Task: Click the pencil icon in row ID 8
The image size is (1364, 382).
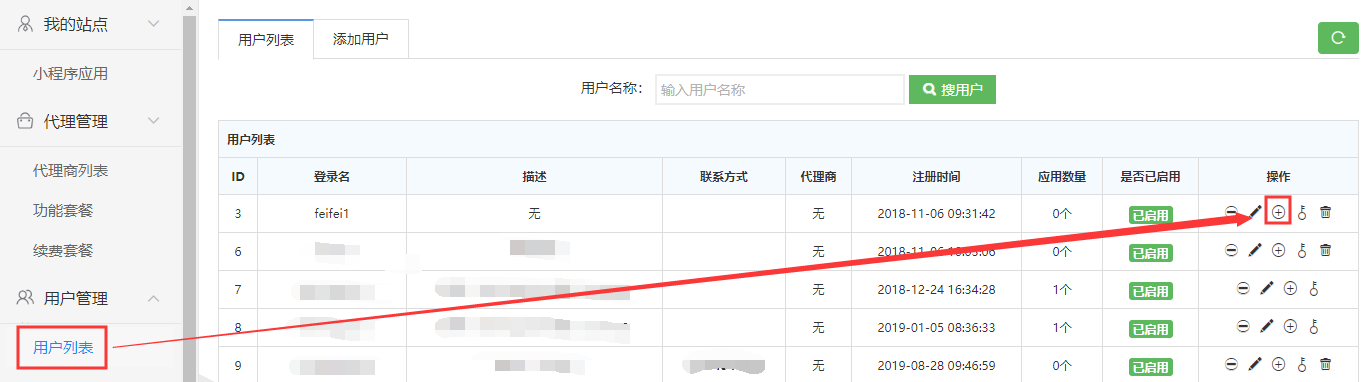Action: [1267, 326]
